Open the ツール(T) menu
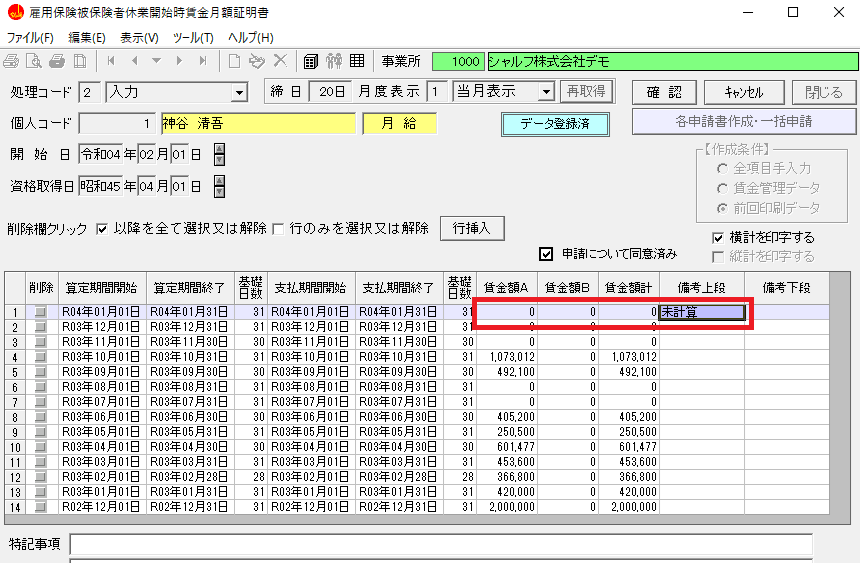Viewport: 860px width, 563px height. pyautogui.click(x=193, y=37)
